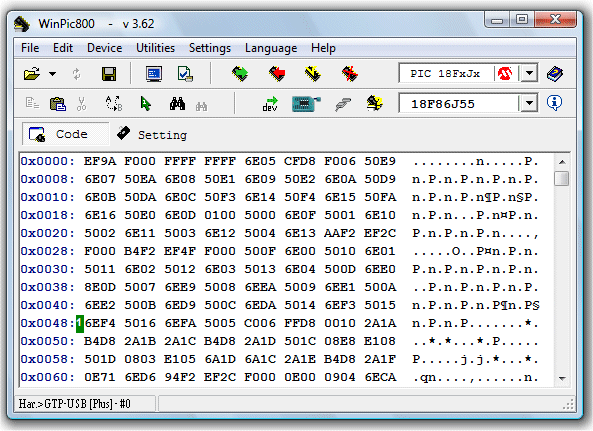Image resolution: width=593 pixels, height=431 pixels.
Task: Click the document checkmark icon
Action: (x=185, y=74)
